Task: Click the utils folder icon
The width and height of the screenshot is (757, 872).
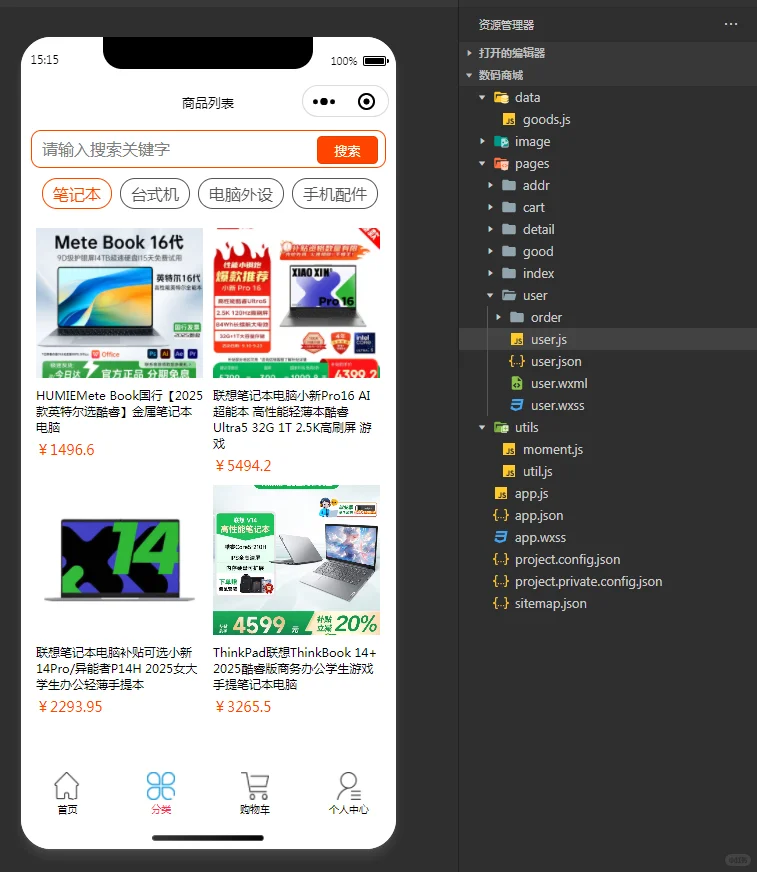Action: (501, 427)
